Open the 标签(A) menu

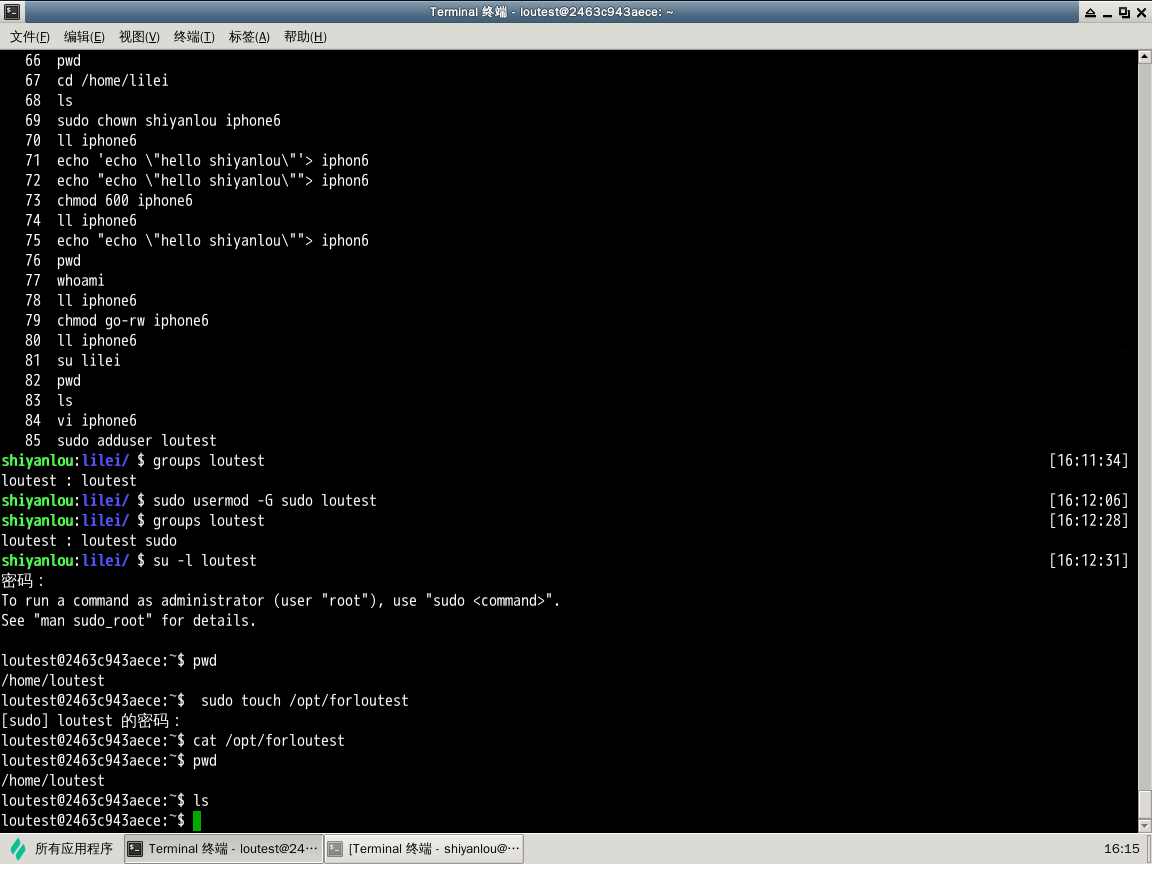pyautogui.click(x=249, y=37)
